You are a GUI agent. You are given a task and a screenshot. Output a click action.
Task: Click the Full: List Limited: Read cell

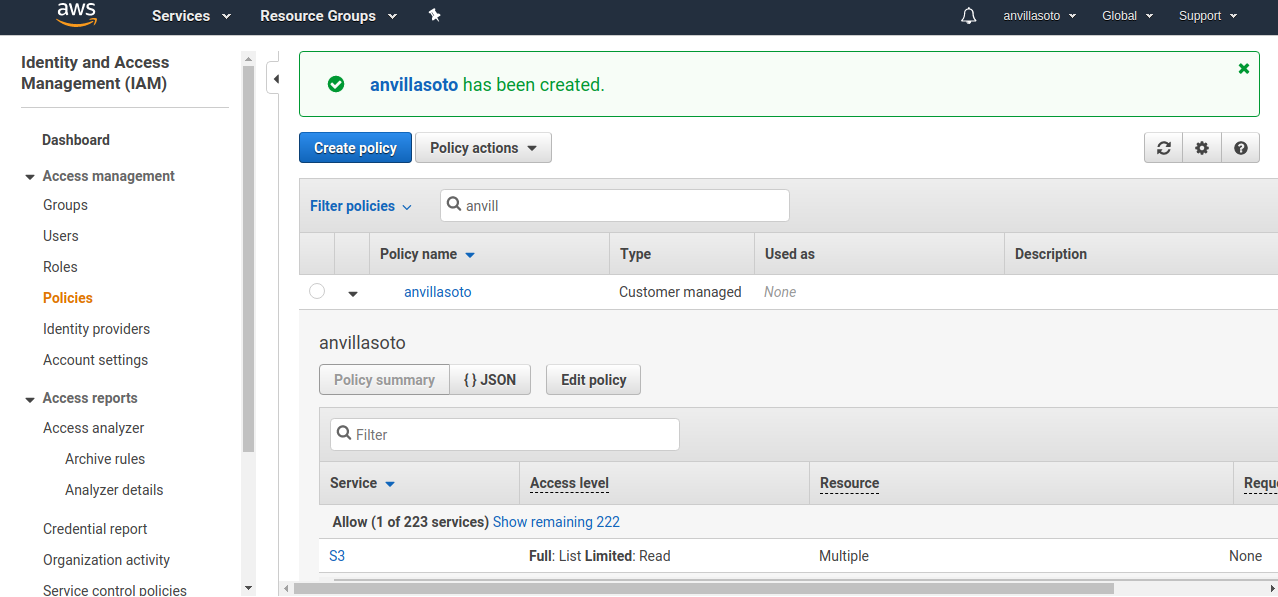pos(599,556)
